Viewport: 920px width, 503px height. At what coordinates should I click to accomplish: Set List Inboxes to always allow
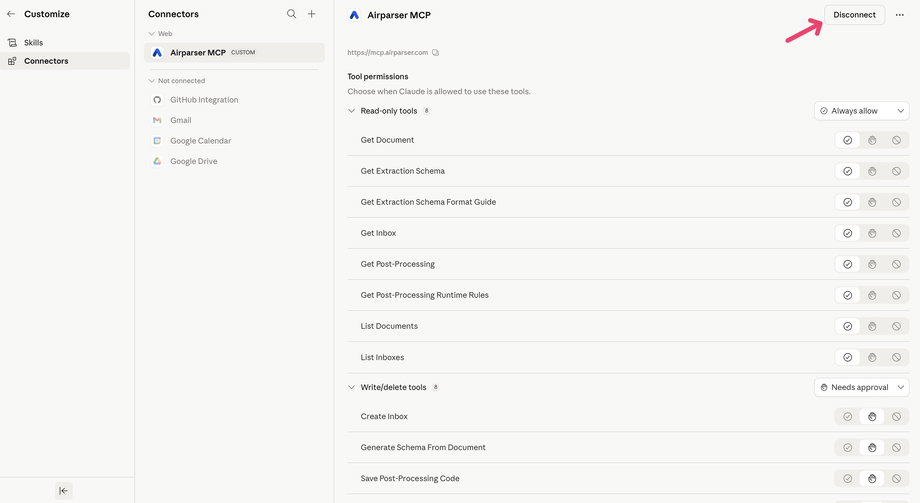[x=847, y=357]
